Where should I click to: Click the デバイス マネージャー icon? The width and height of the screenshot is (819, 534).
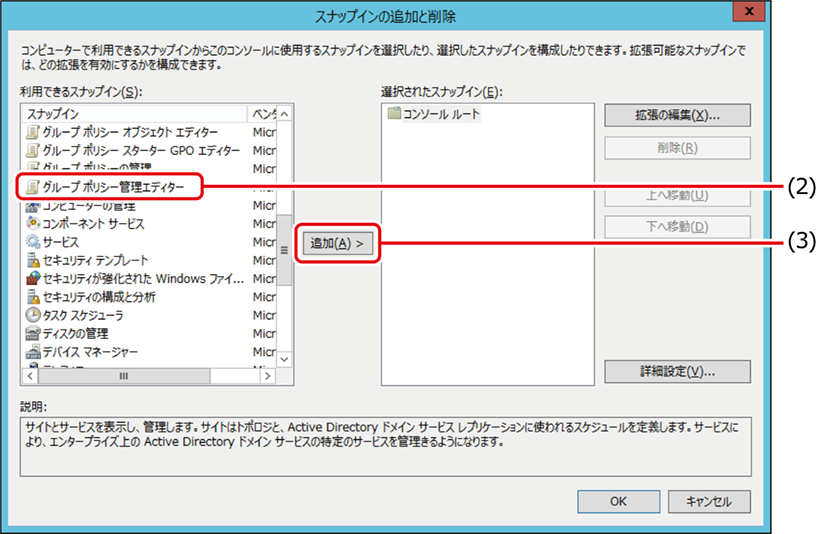[x=33, y=351]
